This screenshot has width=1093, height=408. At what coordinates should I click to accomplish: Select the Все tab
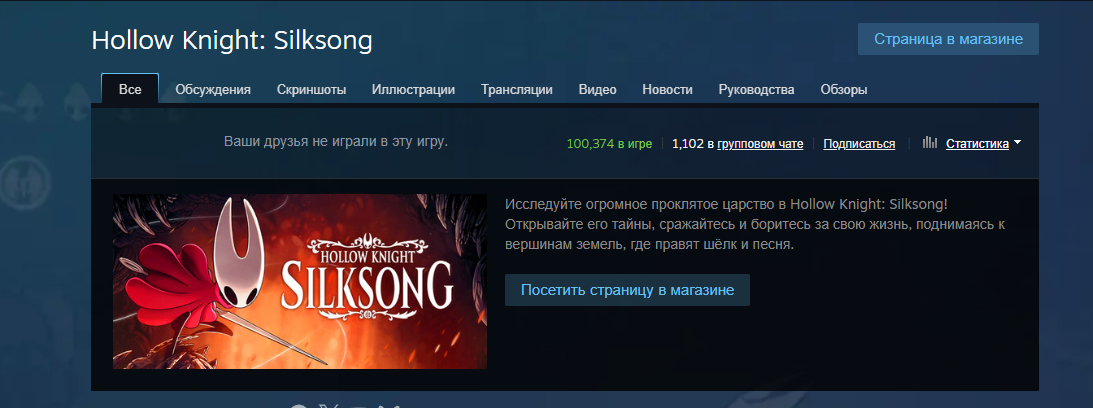130,89
